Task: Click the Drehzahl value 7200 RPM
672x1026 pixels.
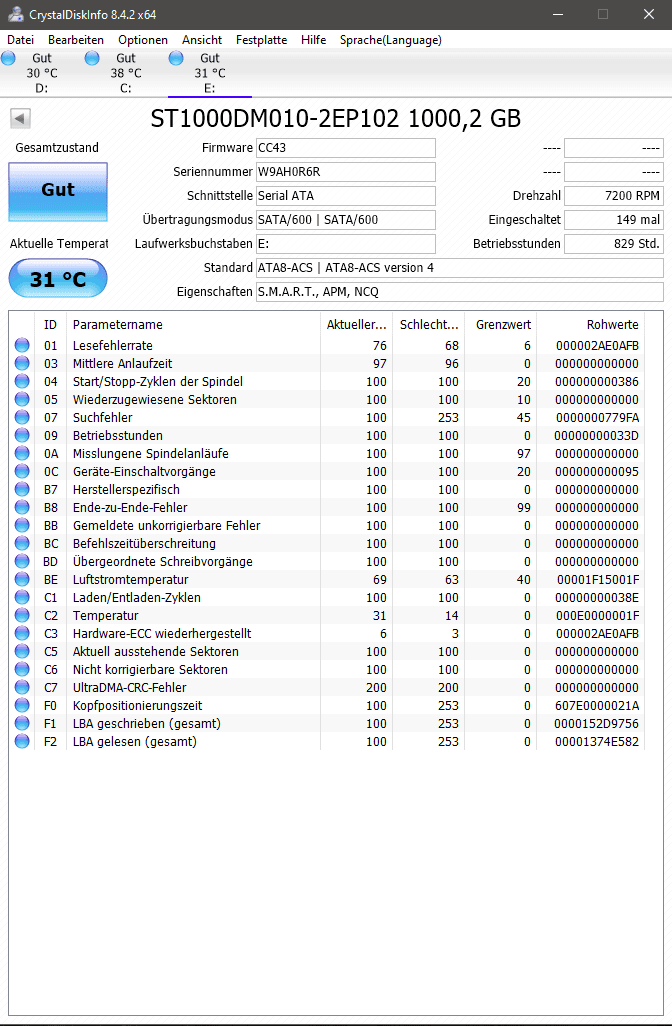Action: tap(614, 196)
